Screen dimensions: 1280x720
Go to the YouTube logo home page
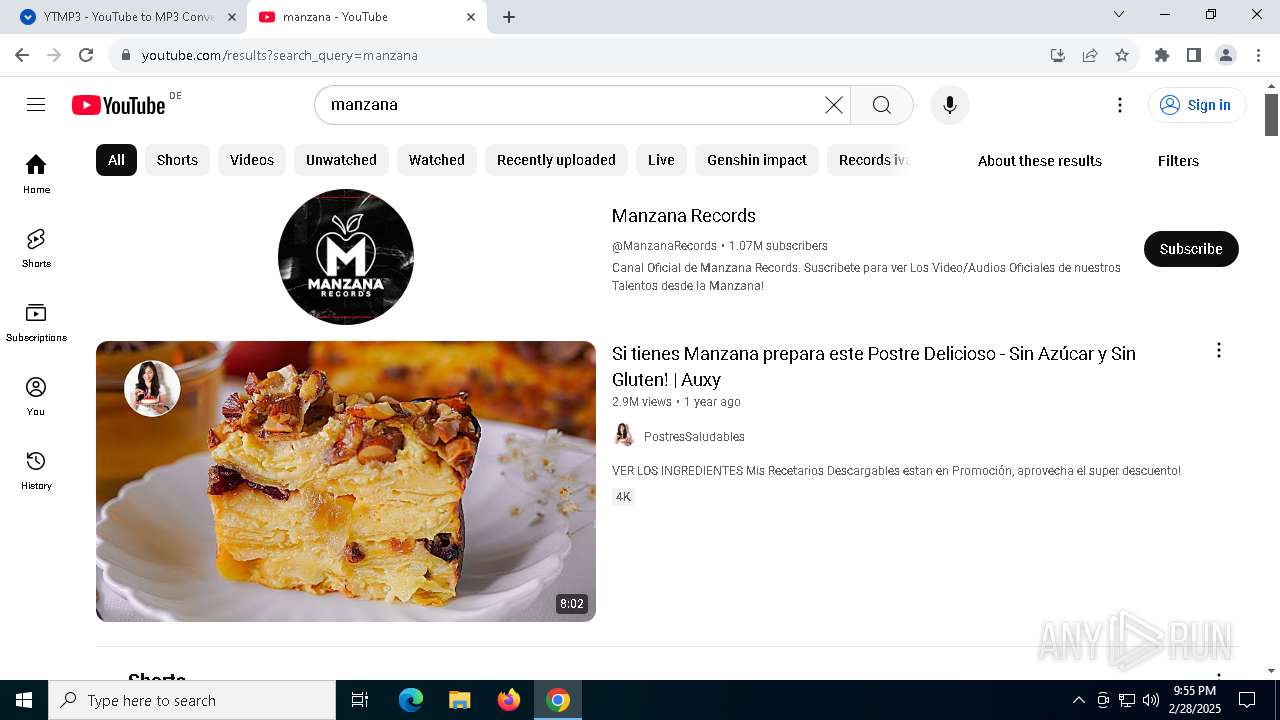point(119,105)
